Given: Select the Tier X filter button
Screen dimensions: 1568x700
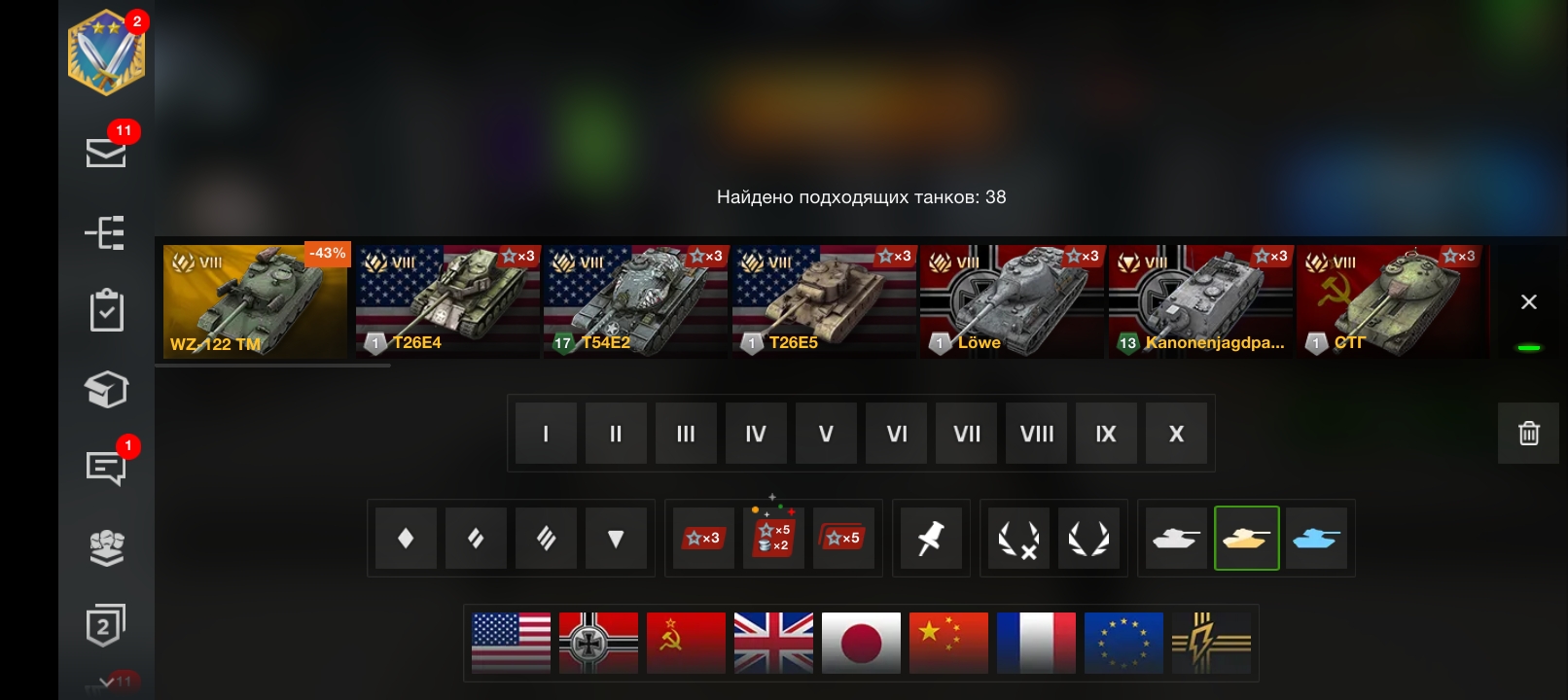Looking at the screenshot, I should pyautogui.click(x=1176, y=434).
